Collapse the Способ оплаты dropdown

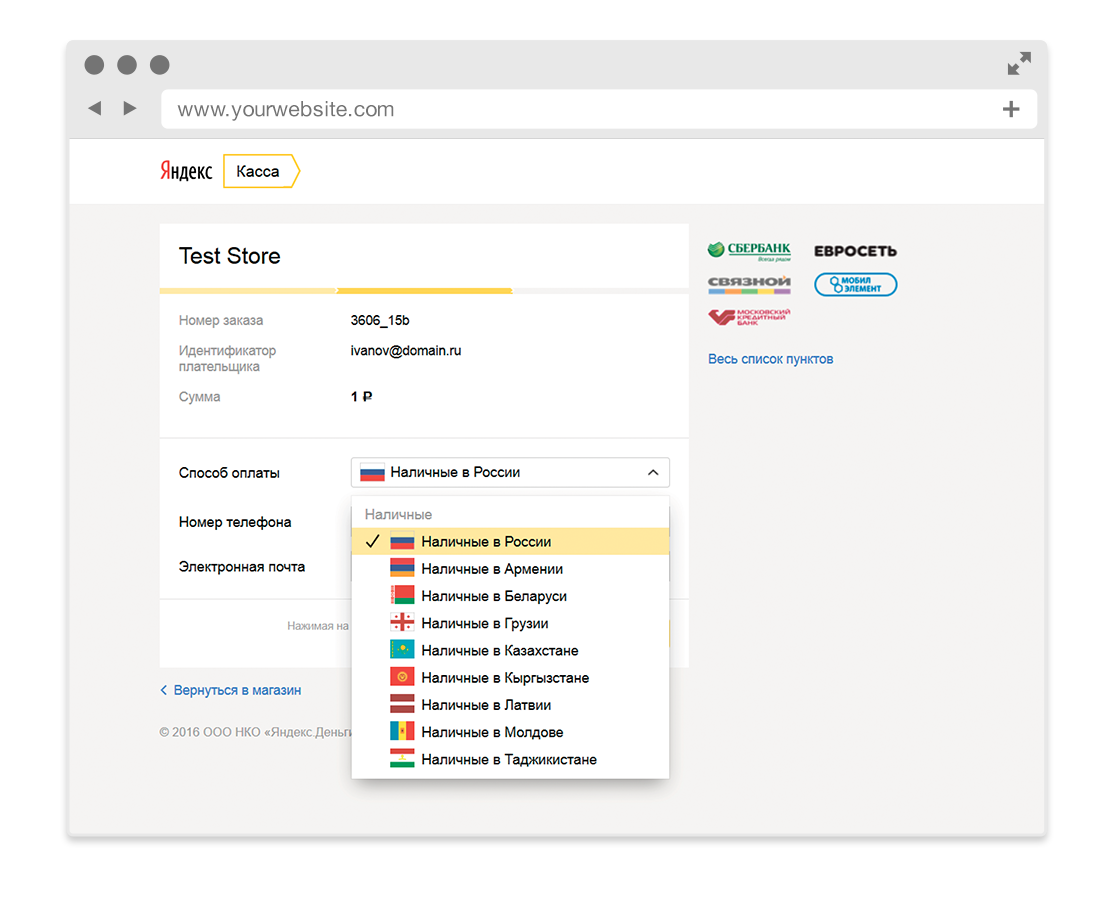click(x=510, y=472)
